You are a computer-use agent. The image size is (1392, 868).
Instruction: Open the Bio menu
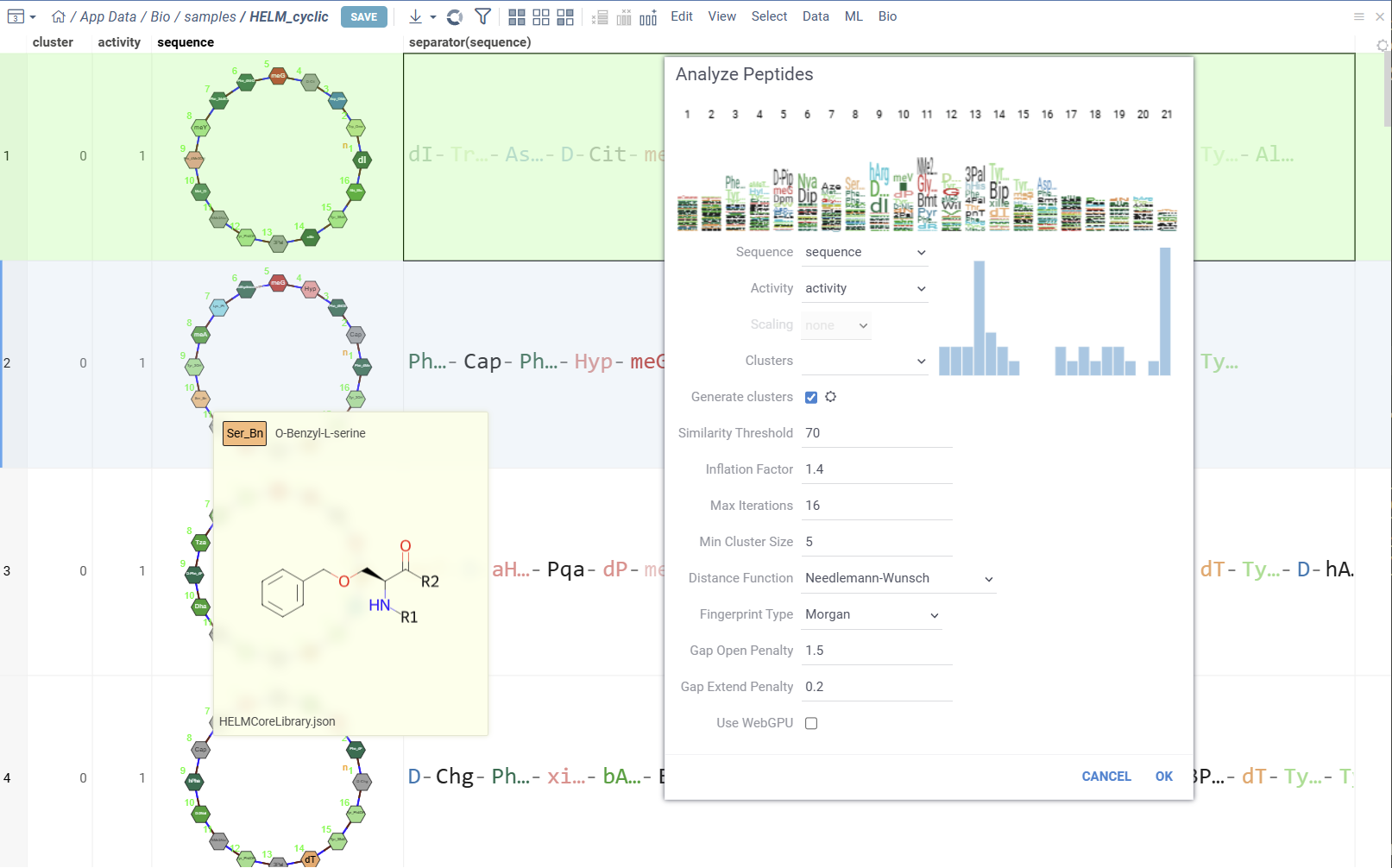[887, 16]
